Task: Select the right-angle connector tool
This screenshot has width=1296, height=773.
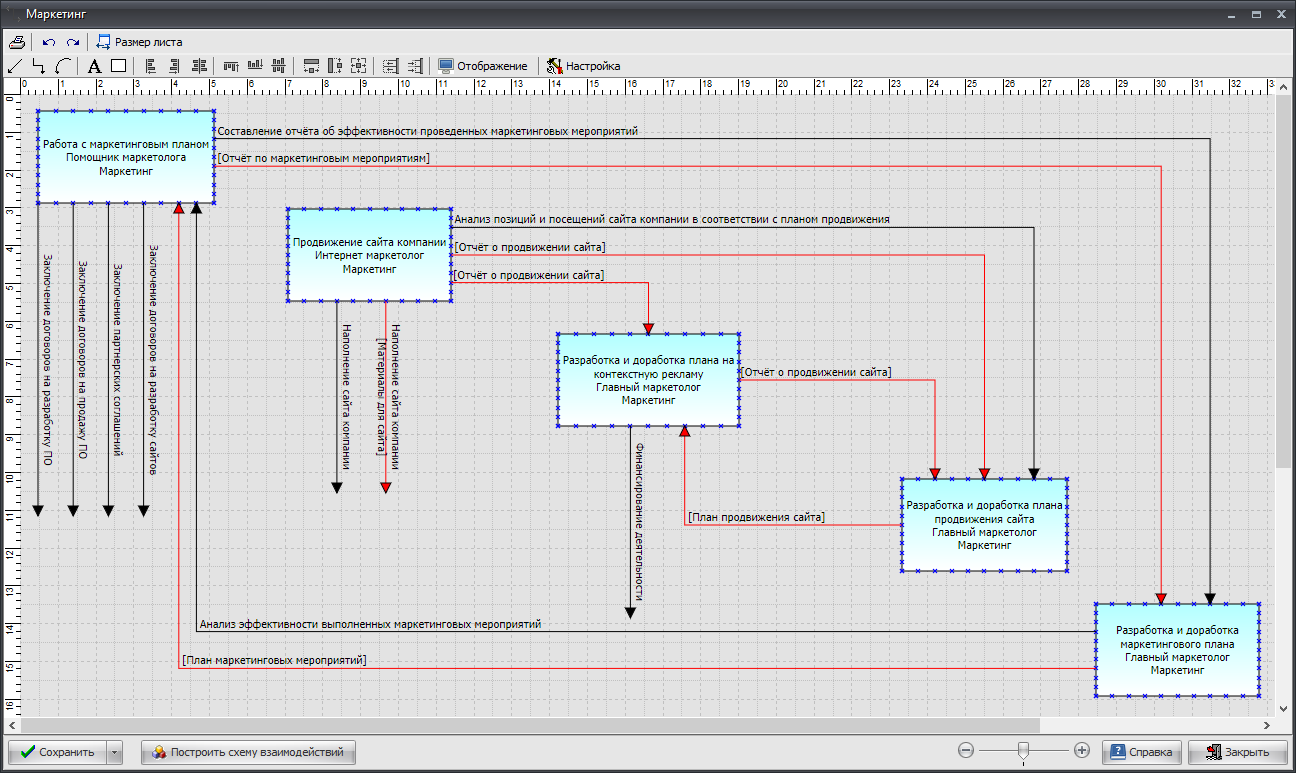Action: 39,66
